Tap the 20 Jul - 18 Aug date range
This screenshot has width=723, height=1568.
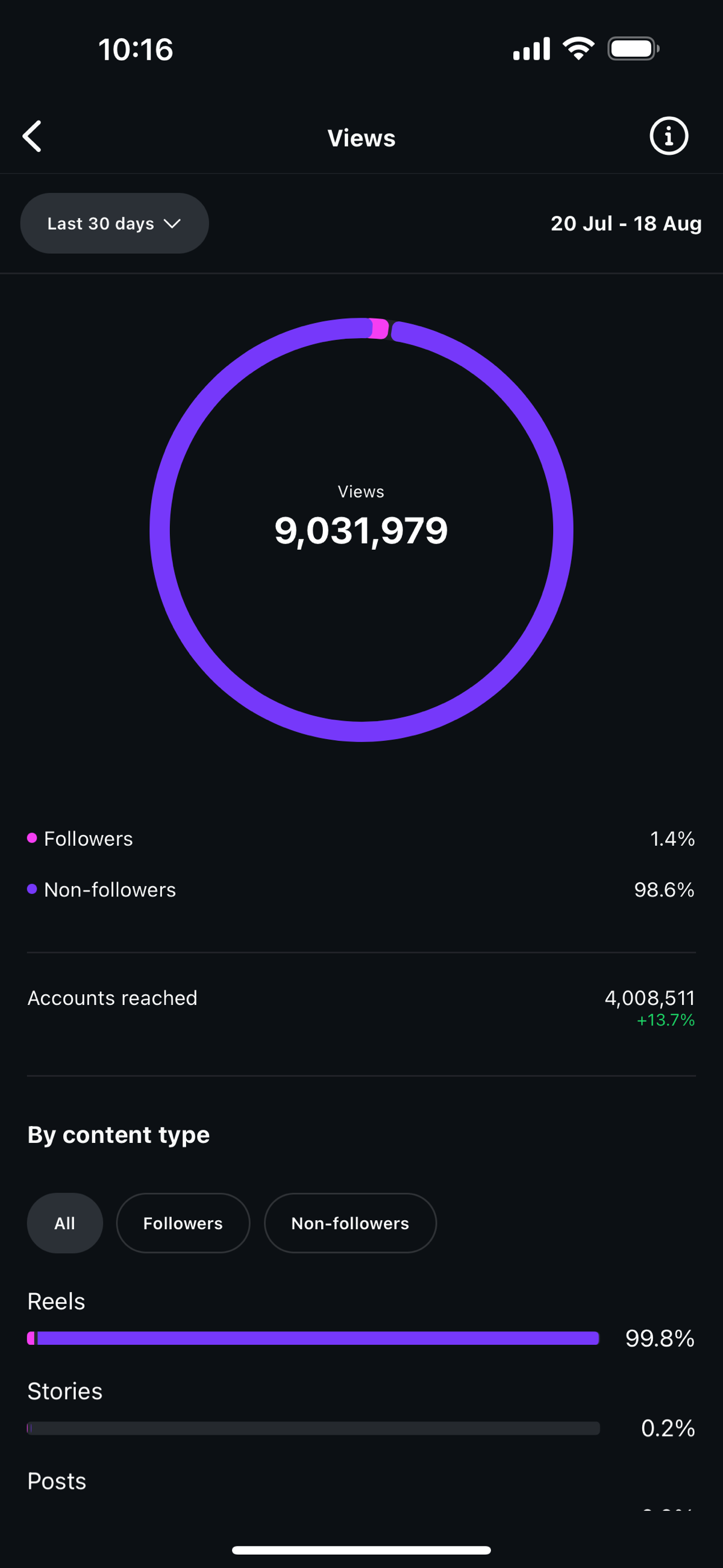click(x=626, y=224)
